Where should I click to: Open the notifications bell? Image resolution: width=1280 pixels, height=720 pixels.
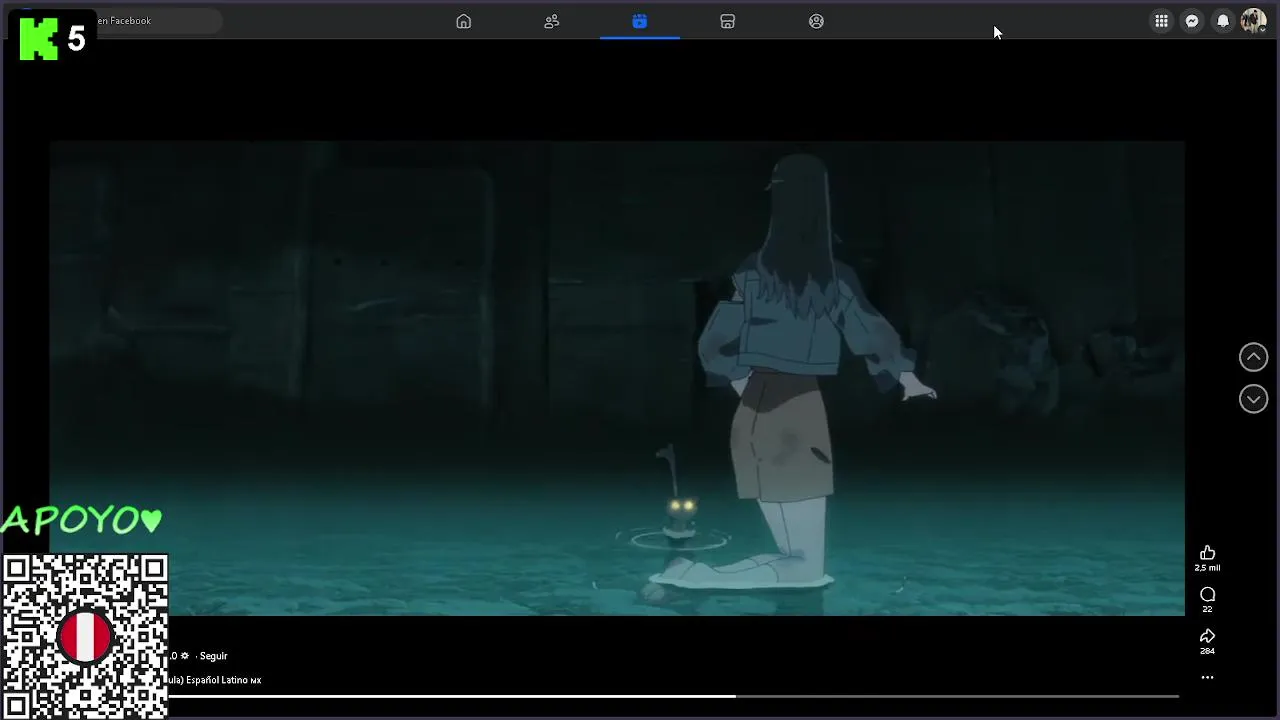click(x=1223, y=21)
